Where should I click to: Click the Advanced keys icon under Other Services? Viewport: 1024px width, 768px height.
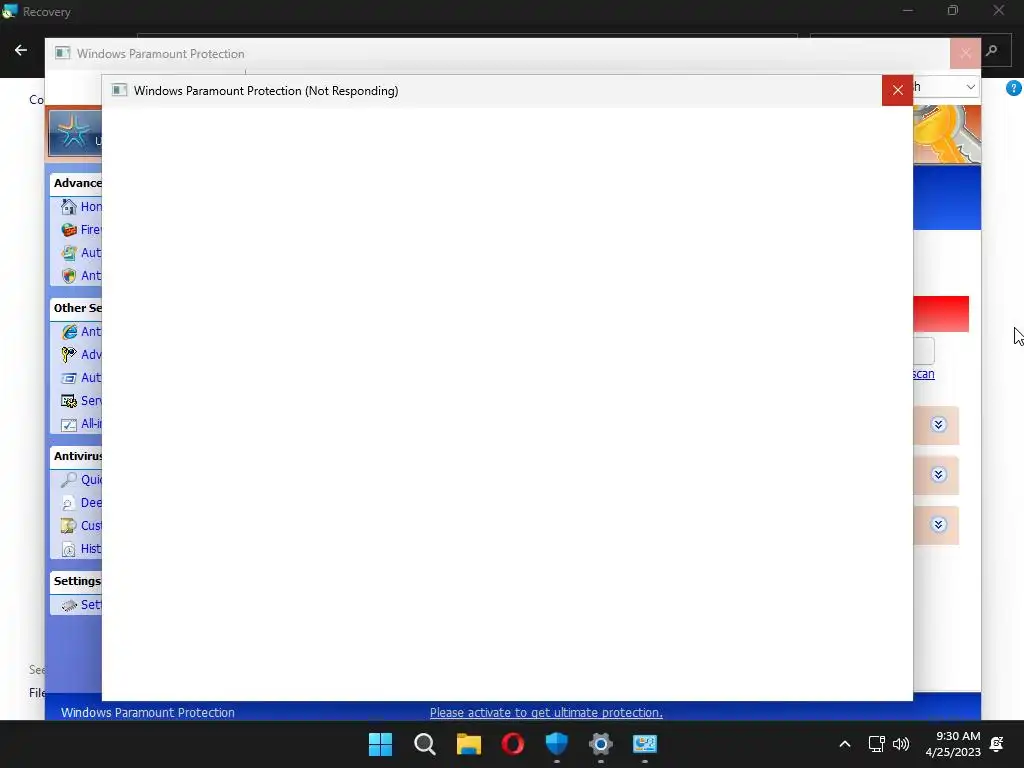point(69,355)
